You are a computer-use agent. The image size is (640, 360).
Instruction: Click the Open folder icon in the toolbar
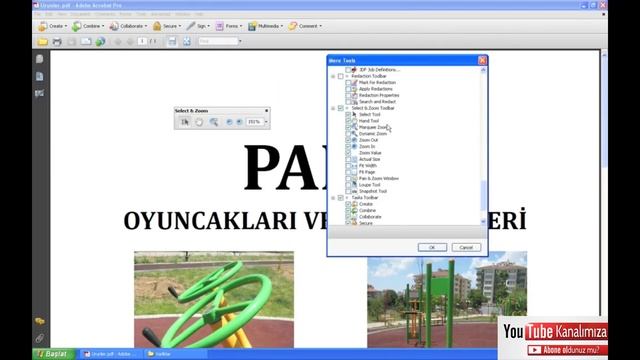pyautogui.click(x=42, y=41)
